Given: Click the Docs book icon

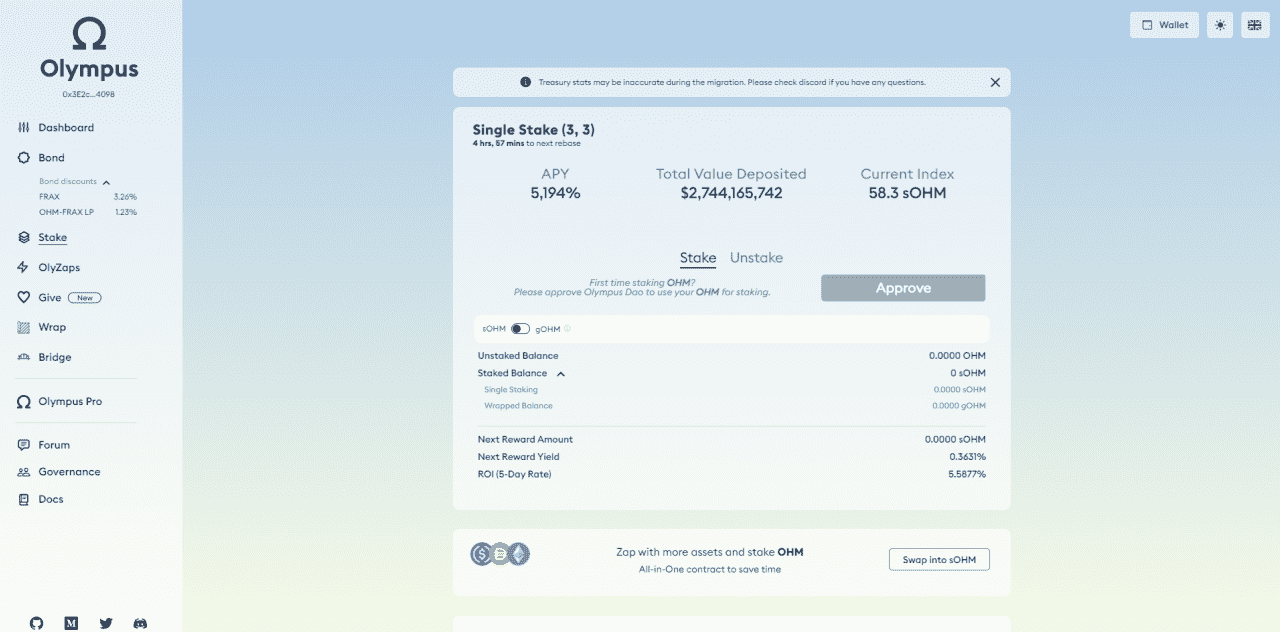Looking at the screenshot, I should click(x=24, y=499).
